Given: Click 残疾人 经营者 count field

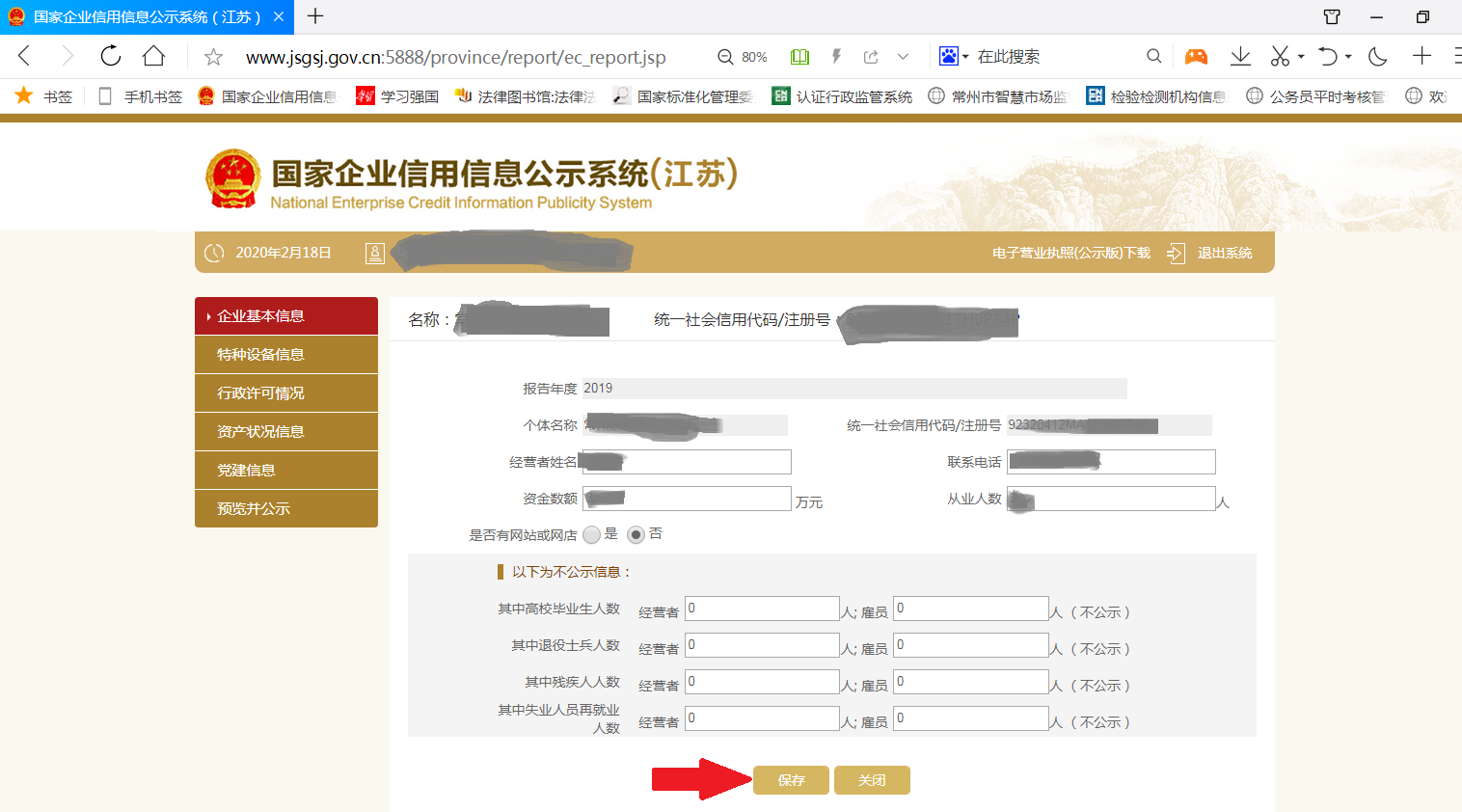Looking at the screenshot, I should [x=762, y=682].
